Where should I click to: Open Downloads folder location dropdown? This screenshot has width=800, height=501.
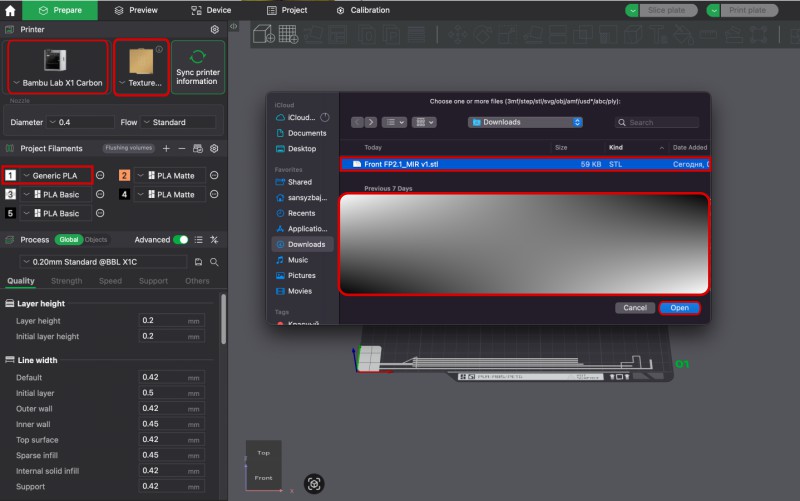pyautogui.click(x=526, y=122)
